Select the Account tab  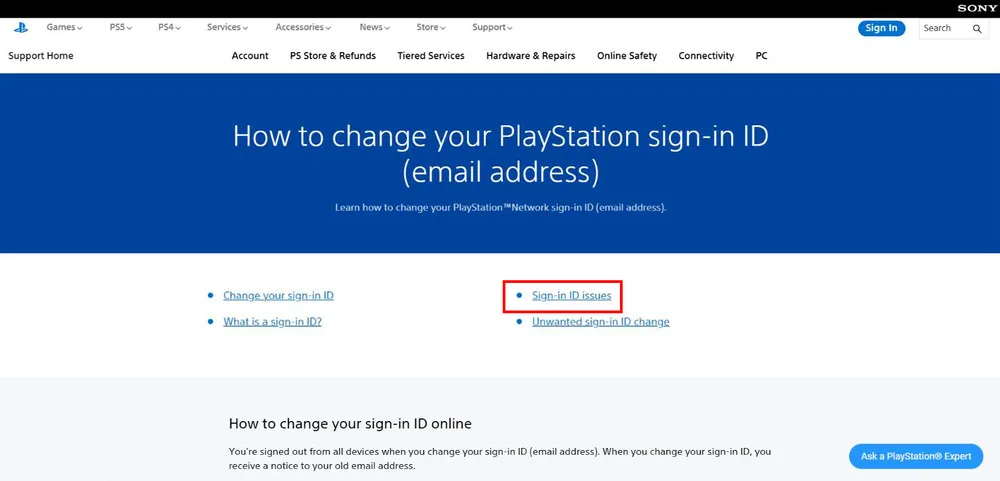click(250, 56)
